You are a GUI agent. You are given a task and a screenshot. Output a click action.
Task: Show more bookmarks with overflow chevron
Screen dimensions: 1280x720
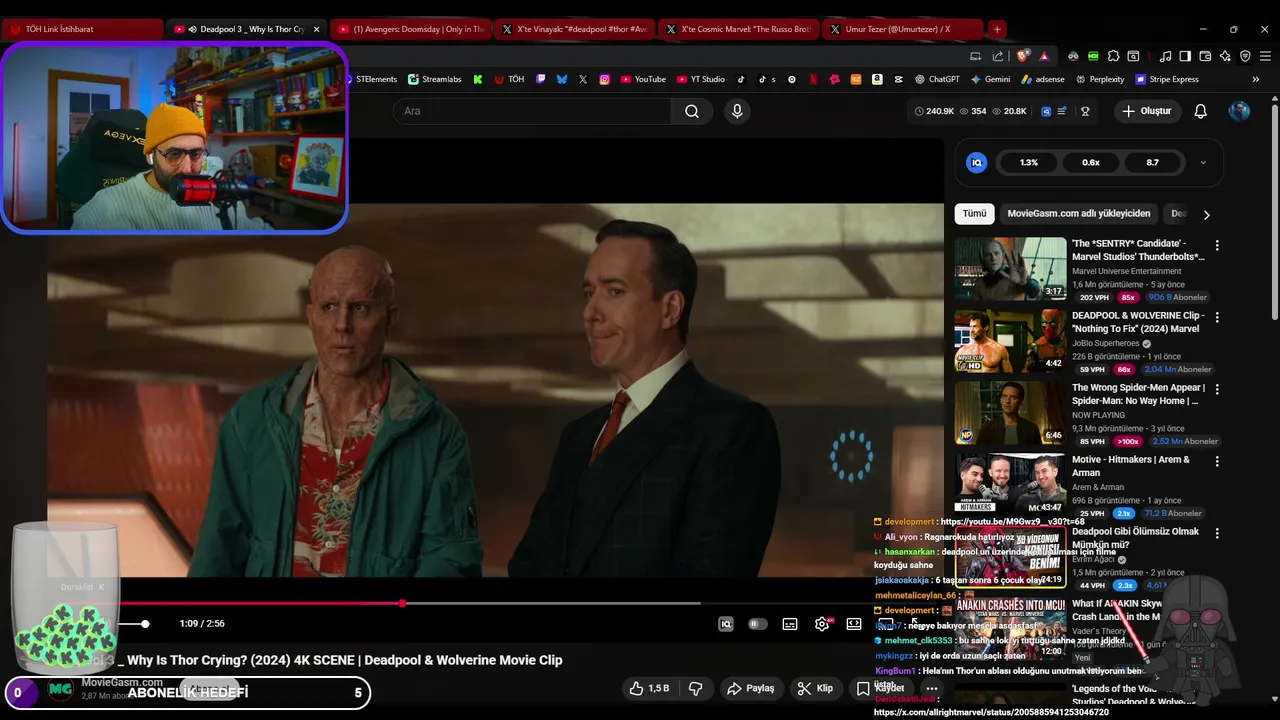[x=1255, y=79]
